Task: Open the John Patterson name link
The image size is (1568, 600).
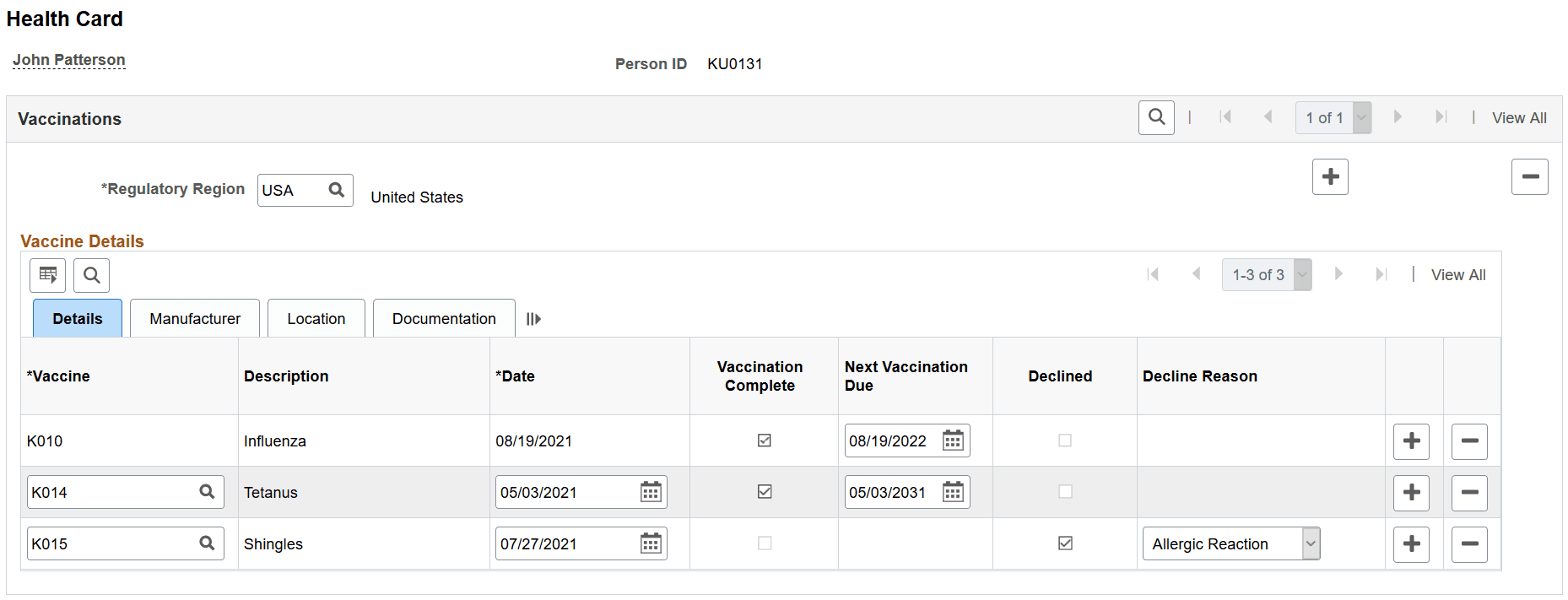Action: pos(69,60)
